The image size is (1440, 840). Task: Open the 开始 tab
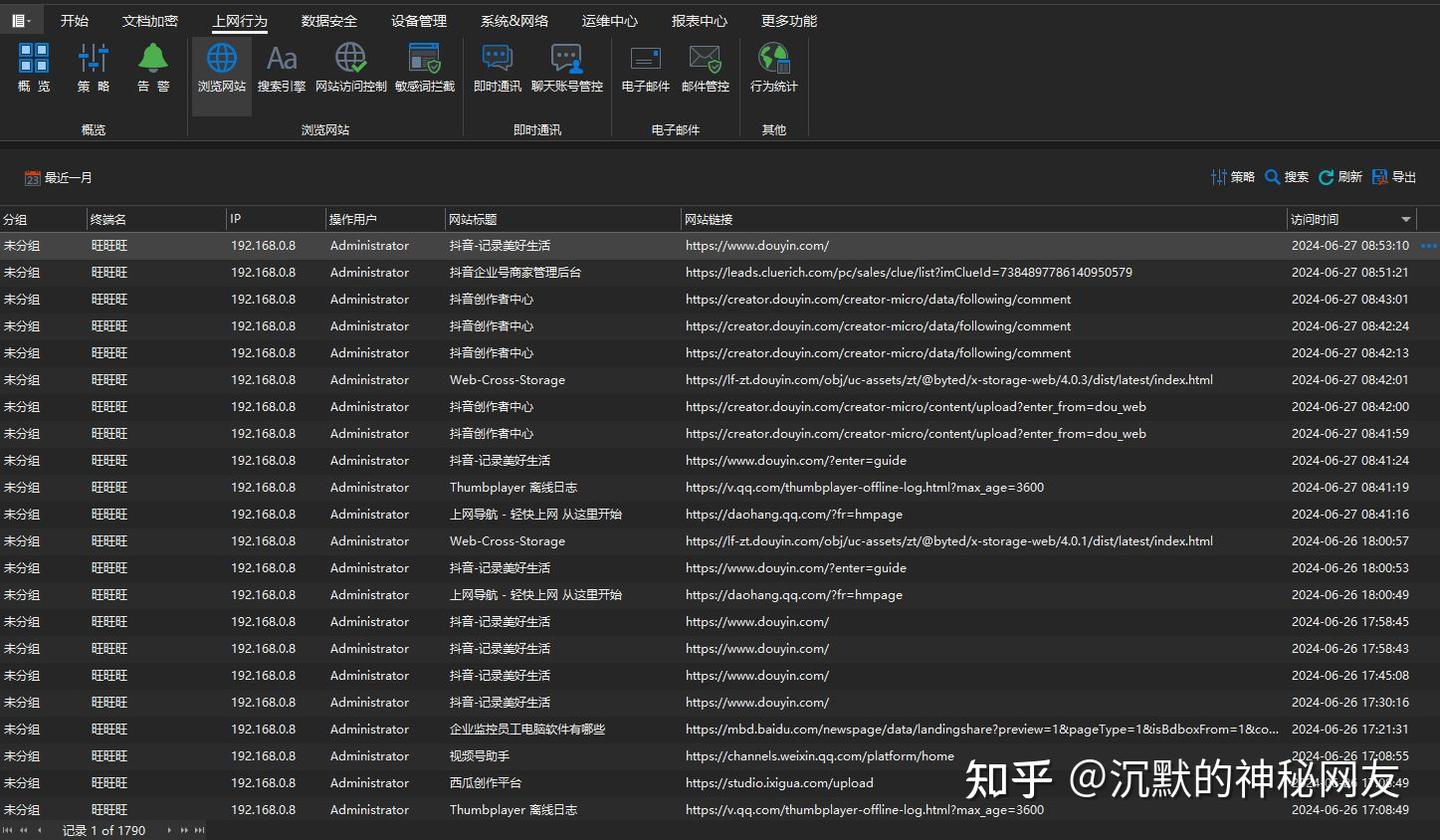pos(74,21)
